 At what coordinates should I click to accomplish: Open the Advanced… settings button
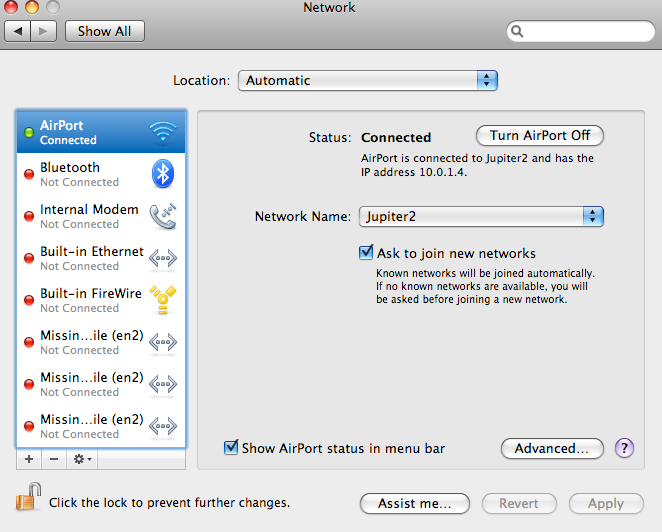[552, 448]
